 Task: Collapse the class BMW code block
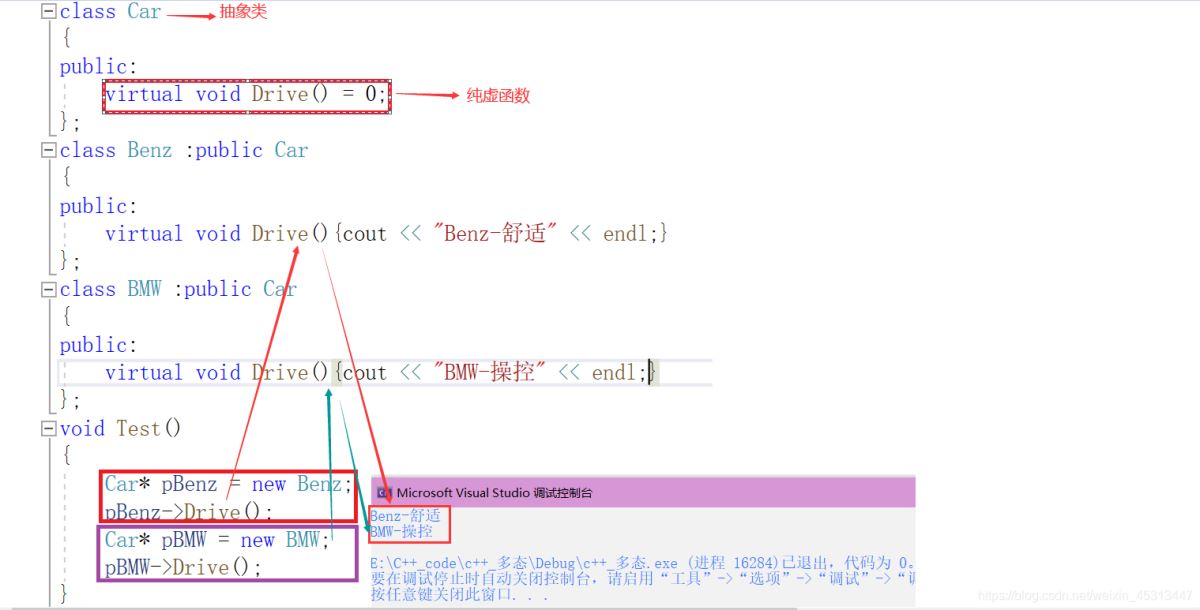tap(48, 289)
